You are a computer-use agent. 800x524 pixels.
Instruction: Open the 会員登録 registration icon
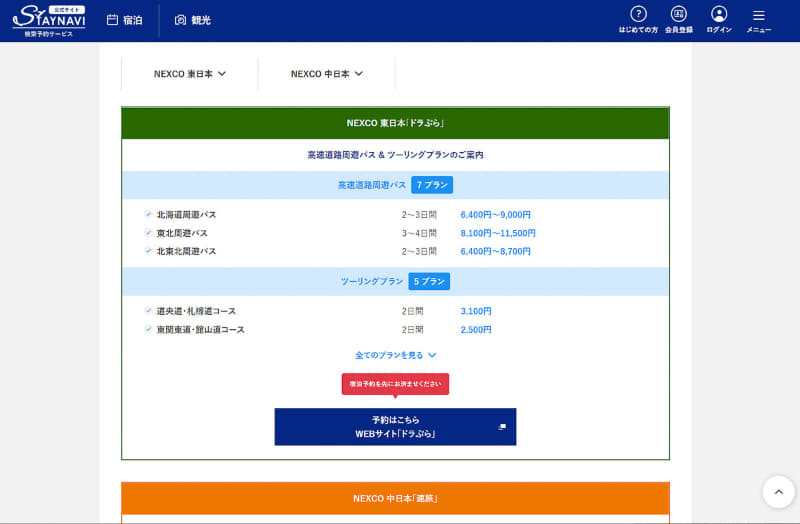679,14
